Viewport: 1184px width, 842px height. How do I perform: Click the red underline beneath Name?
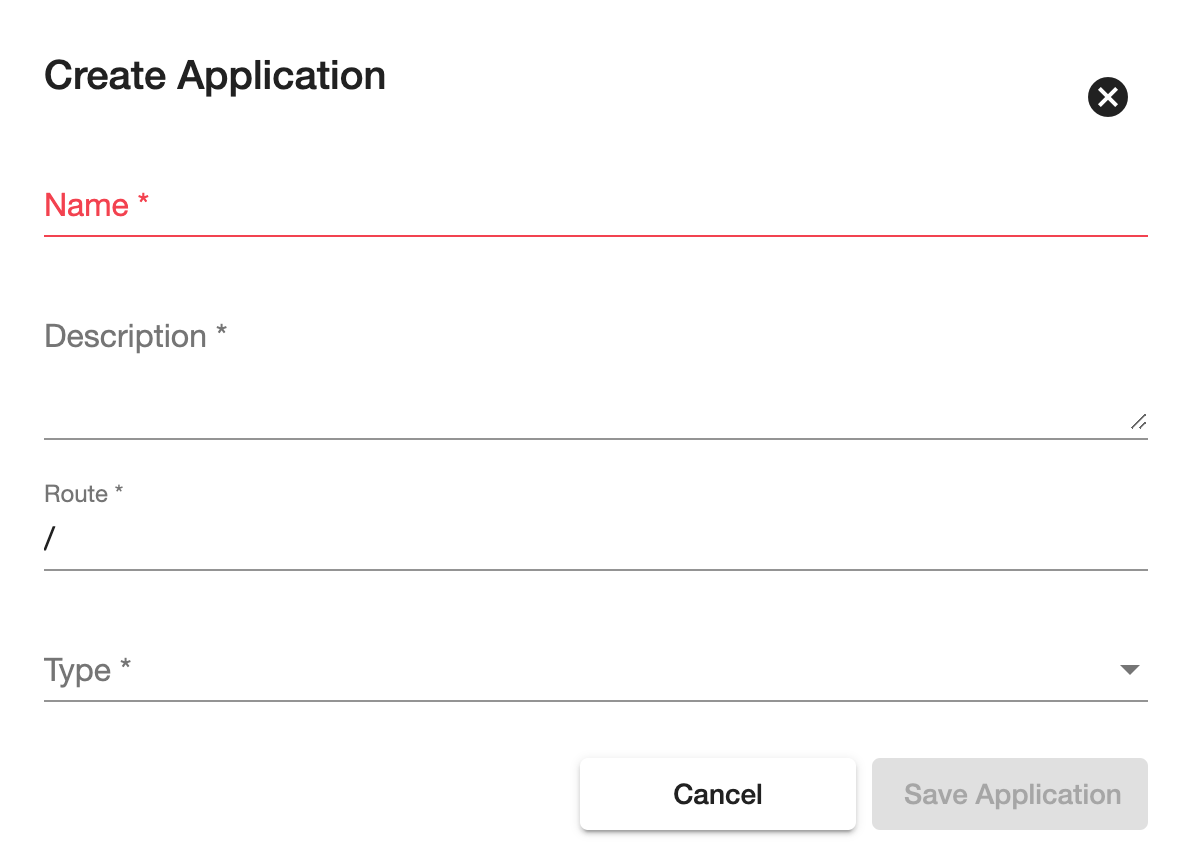[595, 235]
